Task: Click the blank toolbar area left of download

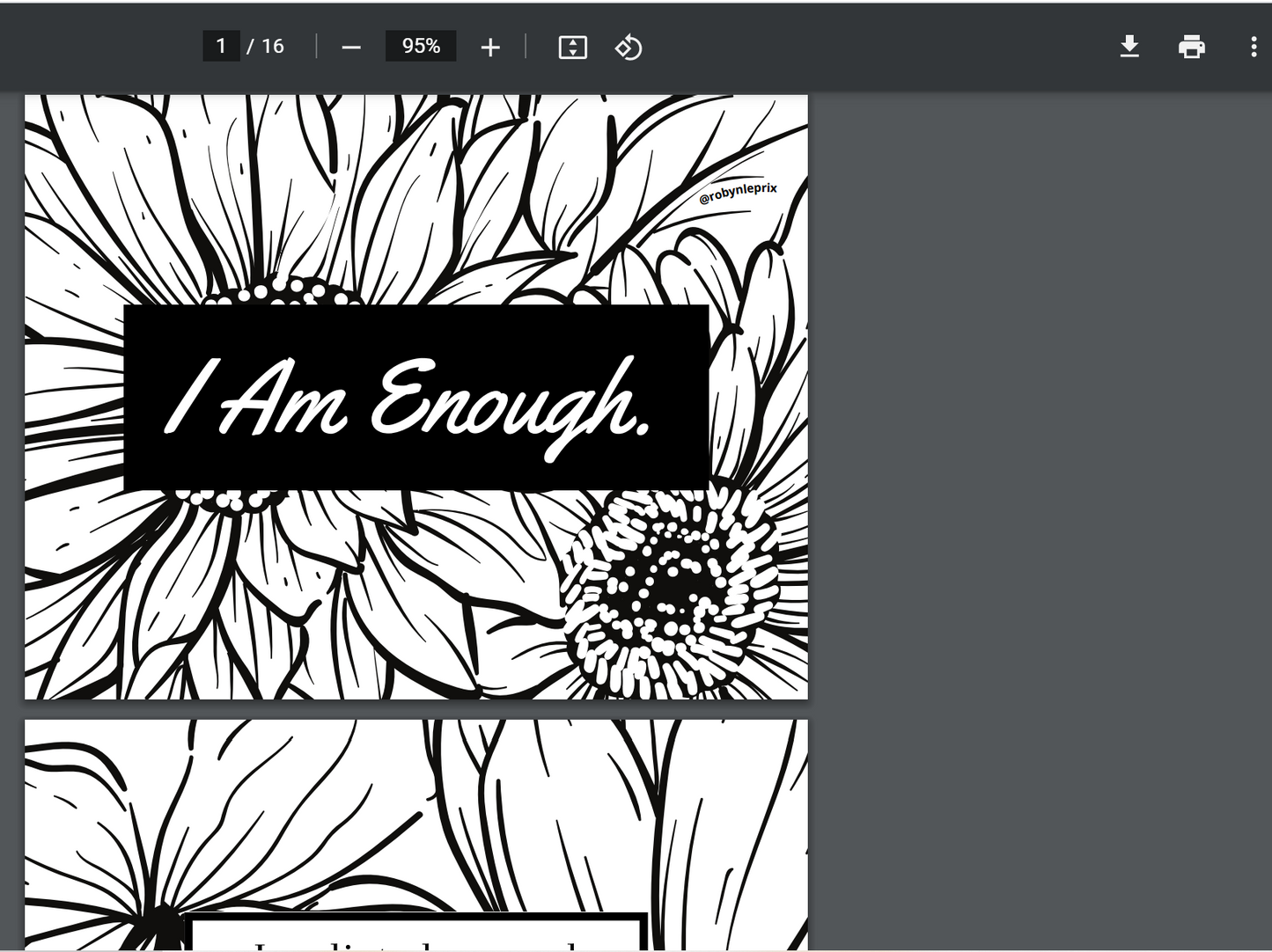Action: click(880, 47)
